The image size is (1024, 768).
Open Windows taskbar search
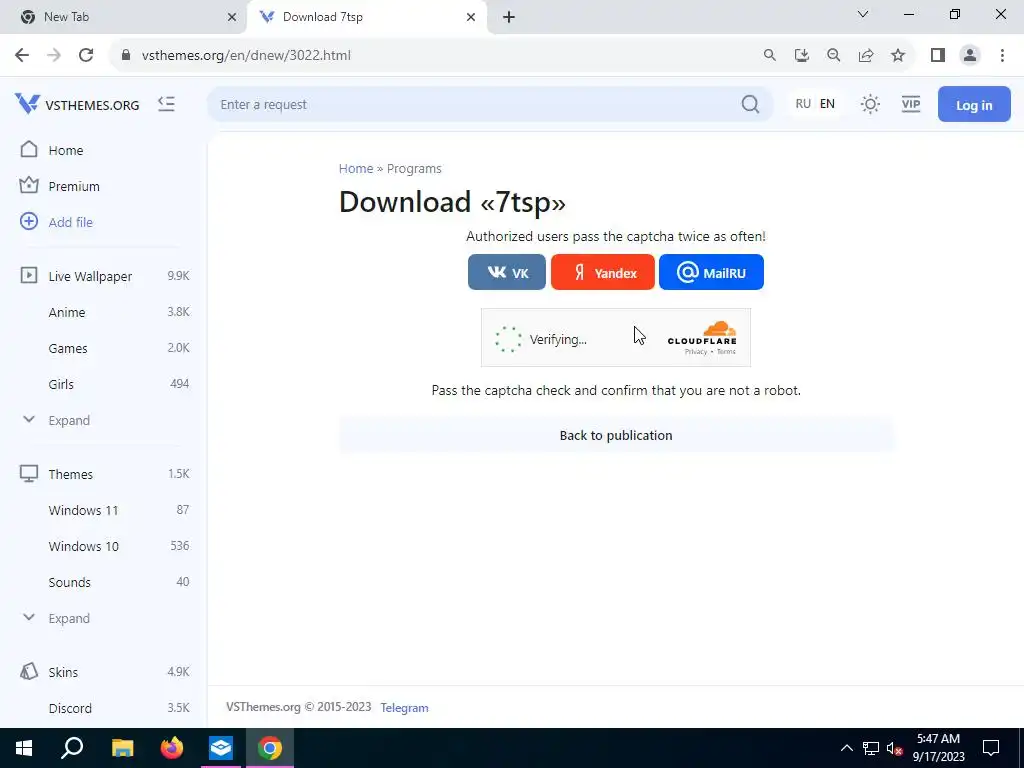pos(72,748)
